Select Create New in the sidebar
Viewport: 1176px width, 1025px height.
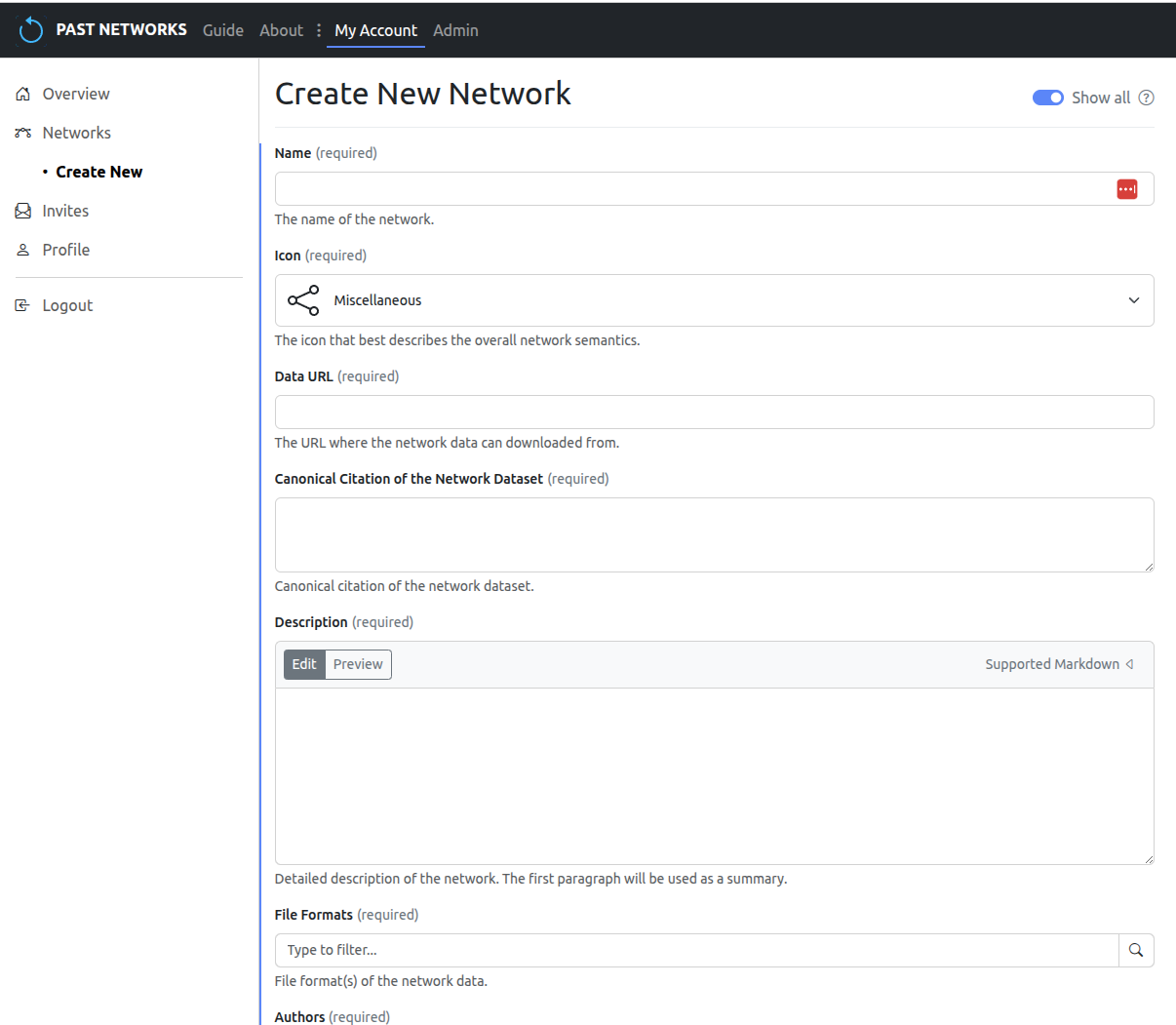click(x=98, y=172)
